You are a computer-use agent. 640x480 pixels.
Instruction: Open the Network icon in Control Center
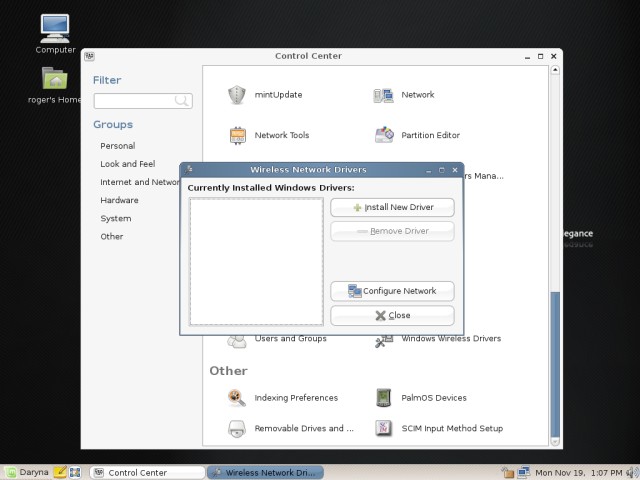tap(383, 95)
